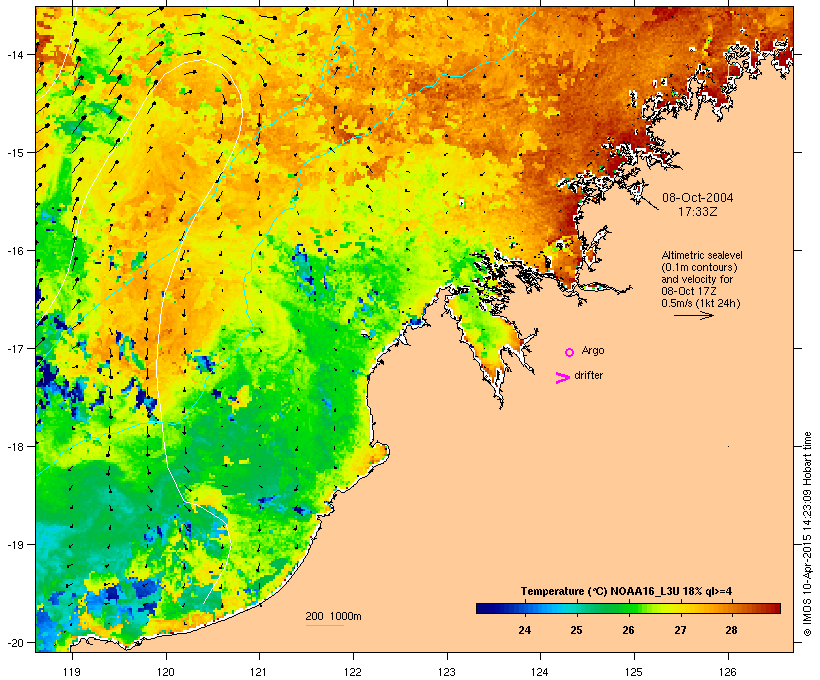This screenshot has width=820, height=680.
Task: Click the colorbar tick value 27
Action: (680, 630)
